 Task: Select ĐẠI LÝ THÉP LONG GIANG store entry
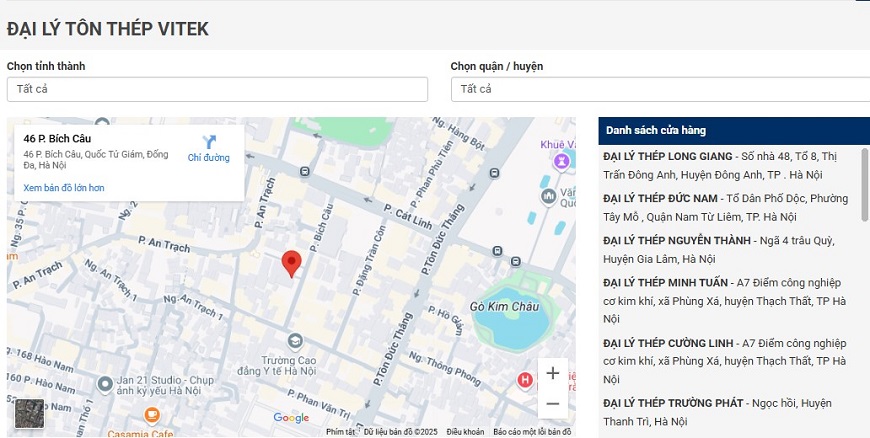coord(727,165)
